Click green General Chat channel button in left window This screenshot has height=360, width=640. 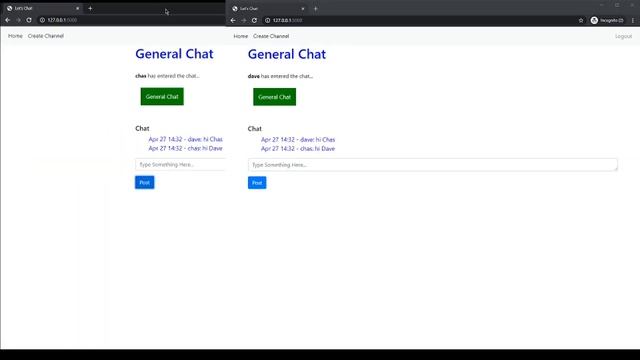point(162,97)
